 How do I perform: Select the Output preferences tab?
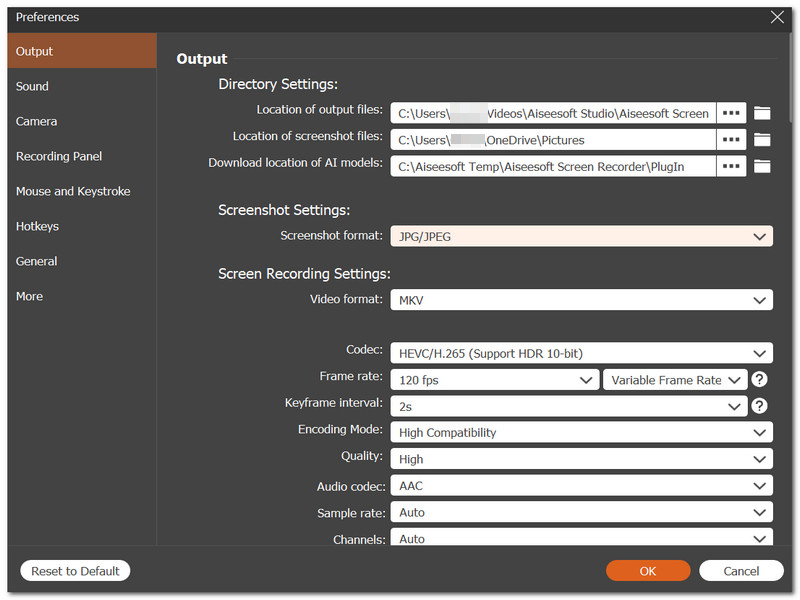tap(82, 51)
